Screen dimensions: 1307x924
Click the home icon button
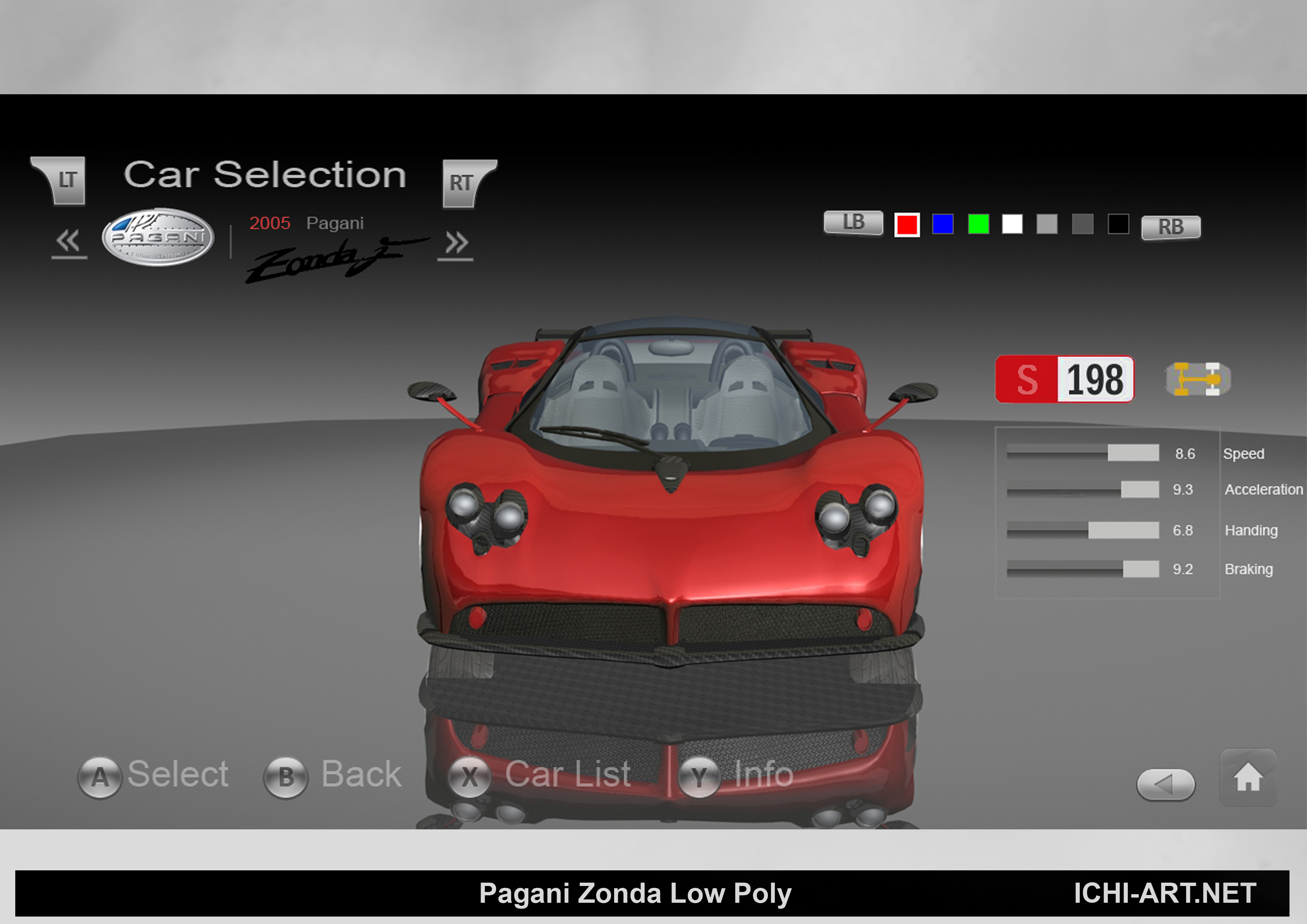[1248, 778]
